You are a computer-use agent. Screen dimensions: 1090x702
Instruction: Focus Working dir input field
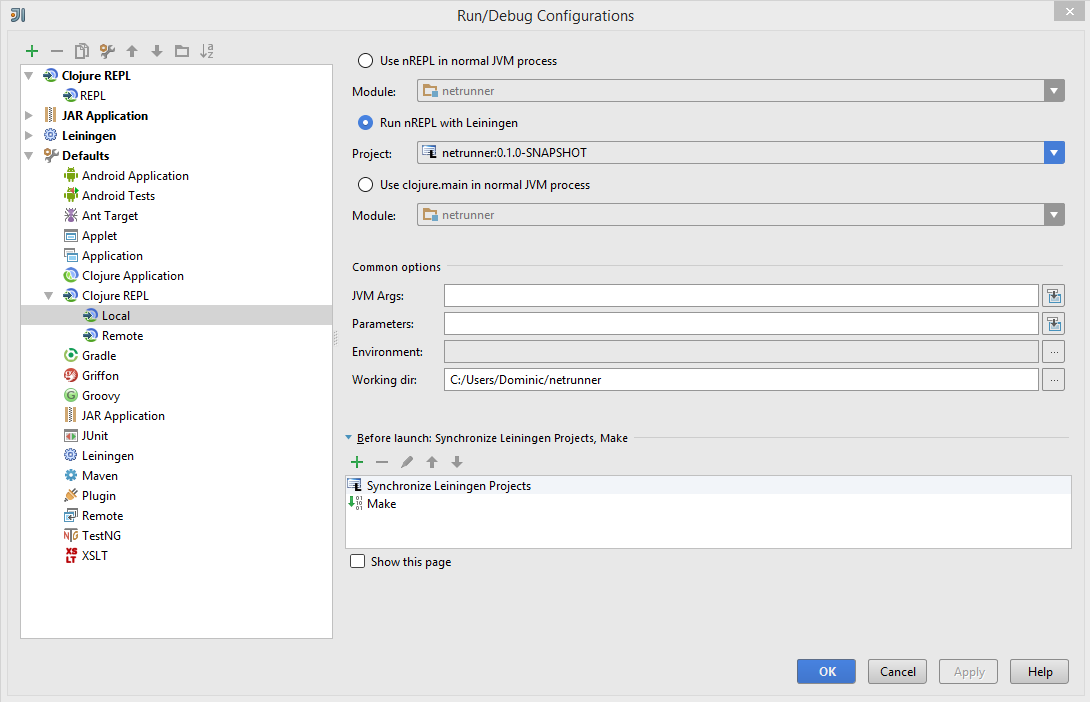pyautogui.click(x=741, y=379)
